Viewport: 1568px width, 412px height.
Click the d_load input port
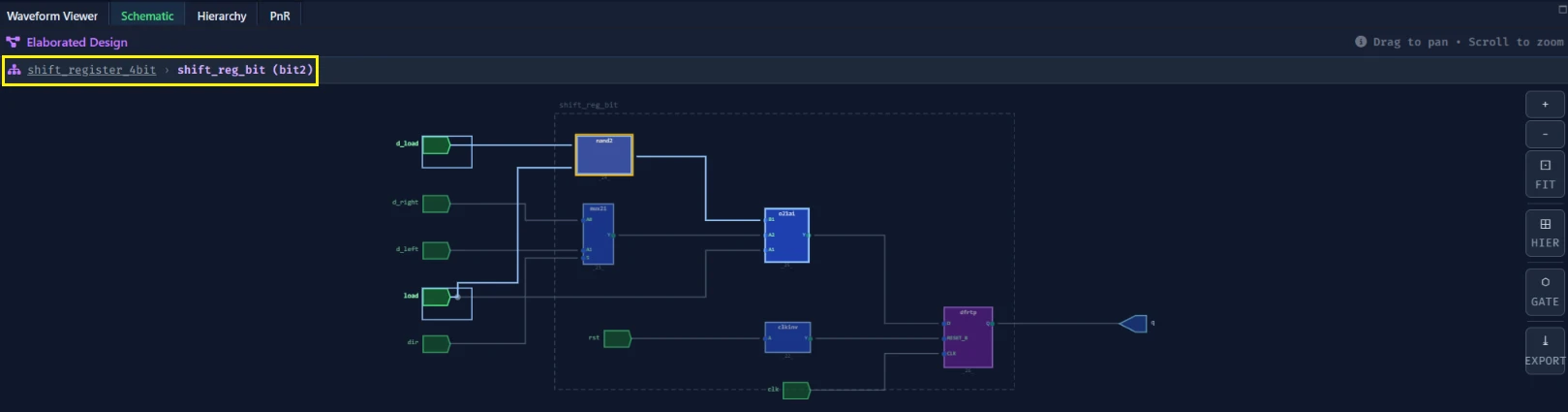437,145
